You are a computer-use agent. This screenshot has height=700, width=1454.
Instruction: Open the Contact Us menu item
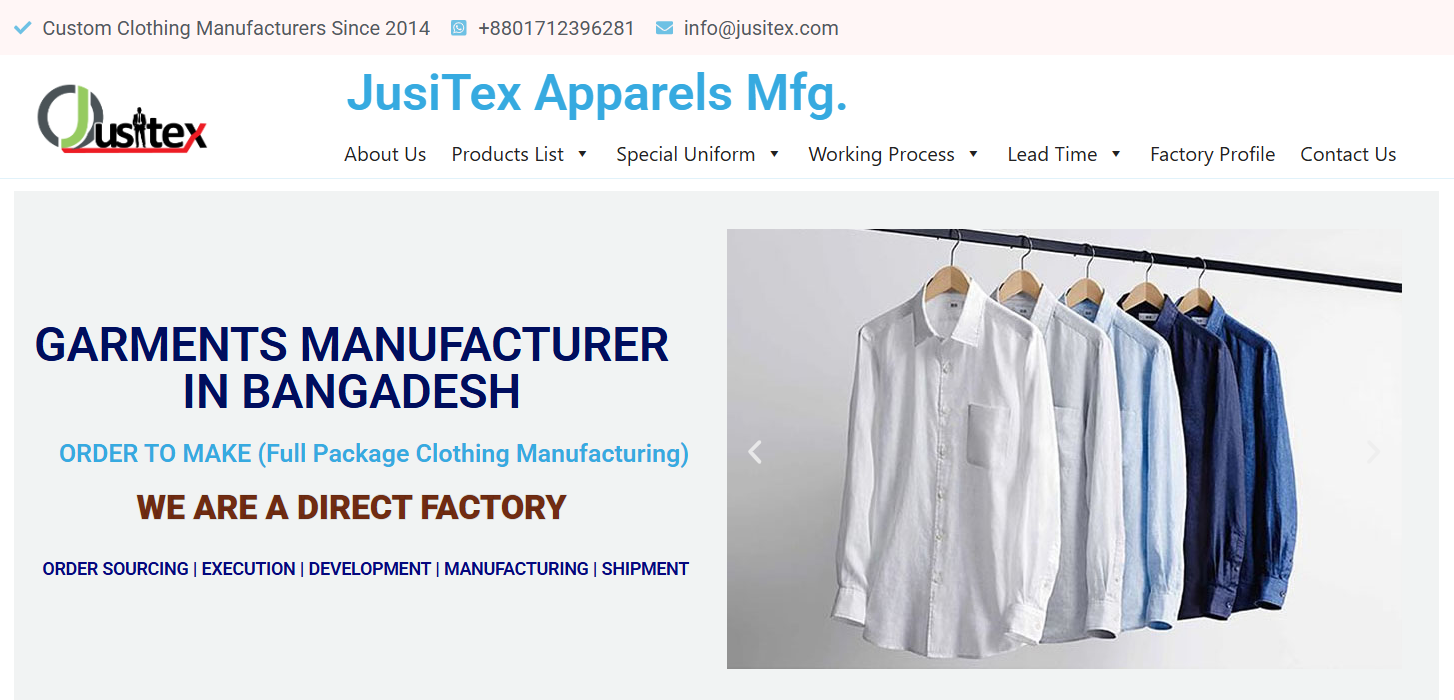tap(1348, 154)
